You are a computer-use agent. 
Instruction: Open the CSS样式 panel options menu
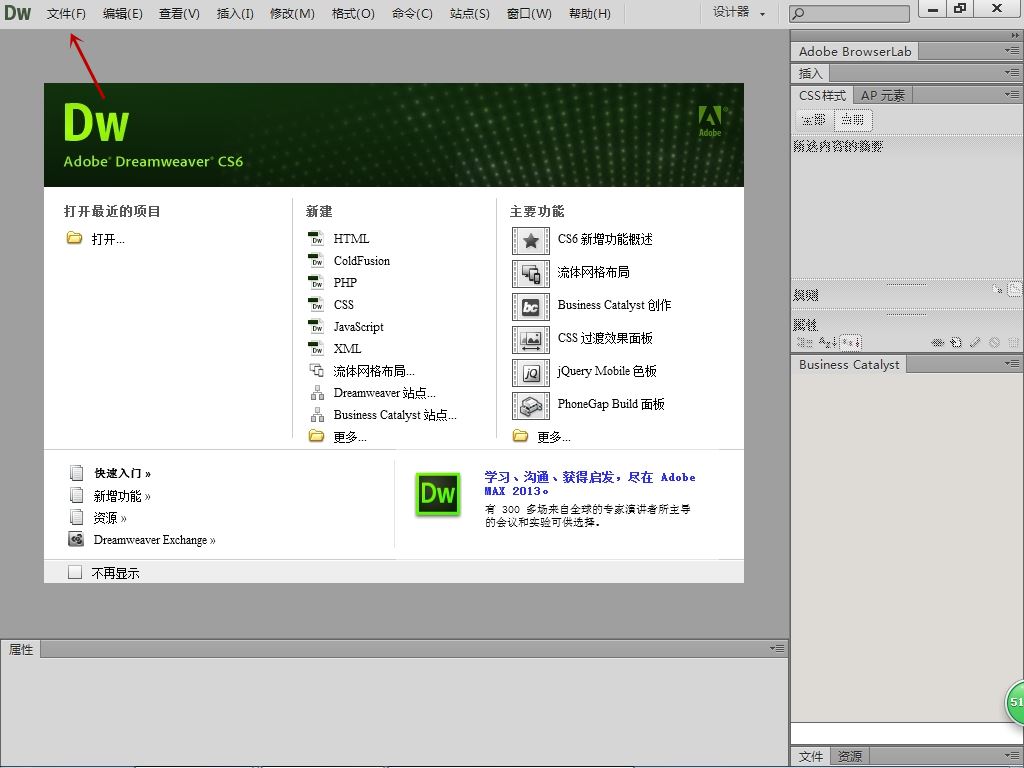[x=1012, y=95]
